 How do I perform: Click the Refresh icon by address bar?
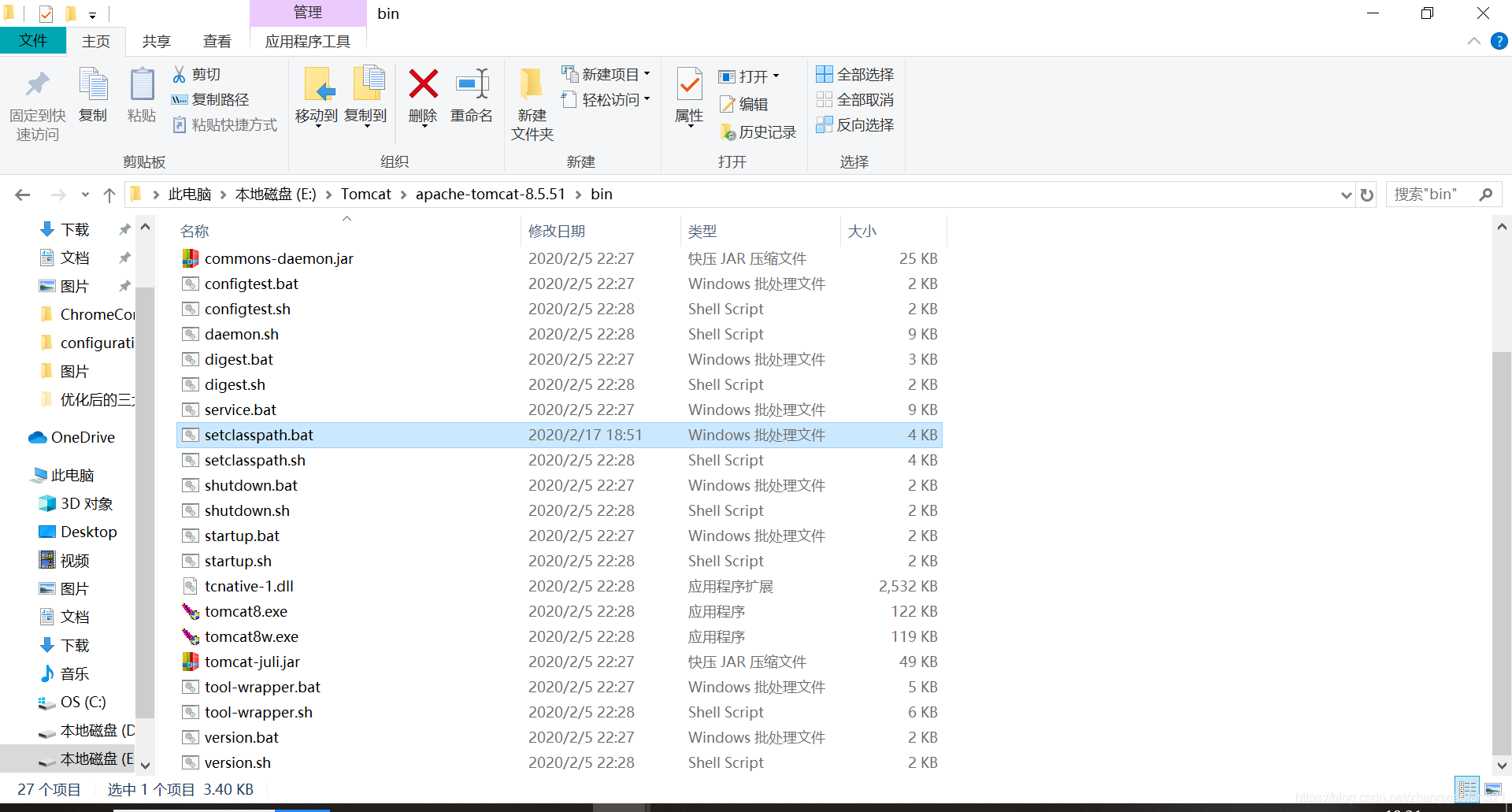coord(1367,195)
